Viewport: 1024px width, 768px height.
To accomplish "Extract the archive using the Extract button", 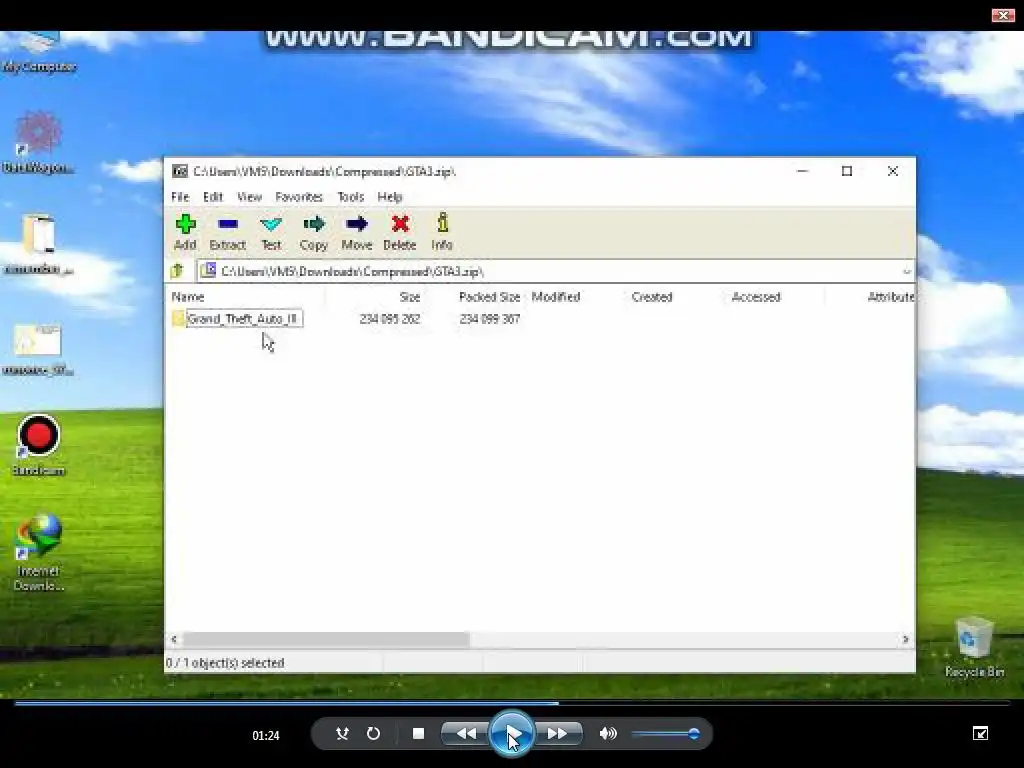I will (x=227, y=232).
